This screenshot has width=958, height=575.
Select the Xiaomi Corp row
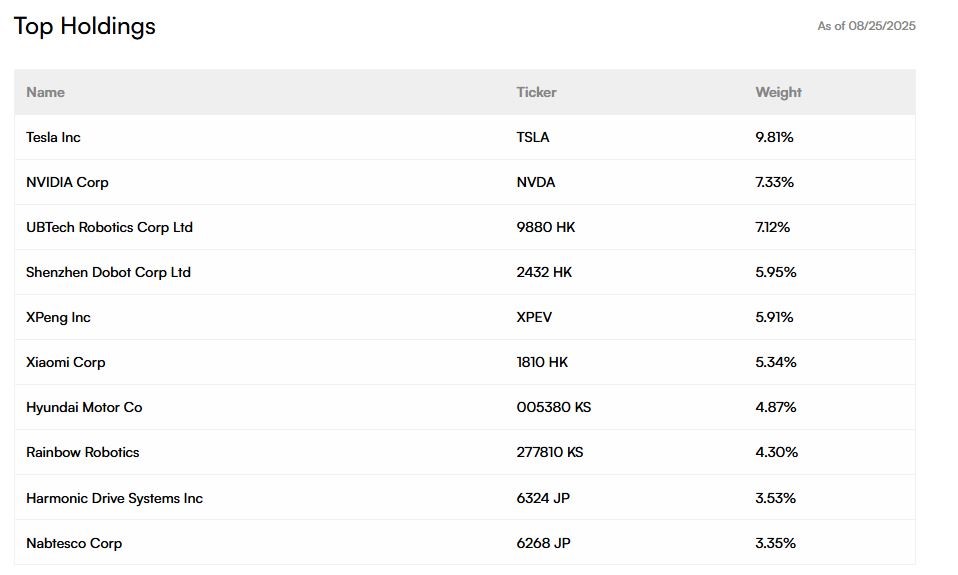[x=465, y=362]
